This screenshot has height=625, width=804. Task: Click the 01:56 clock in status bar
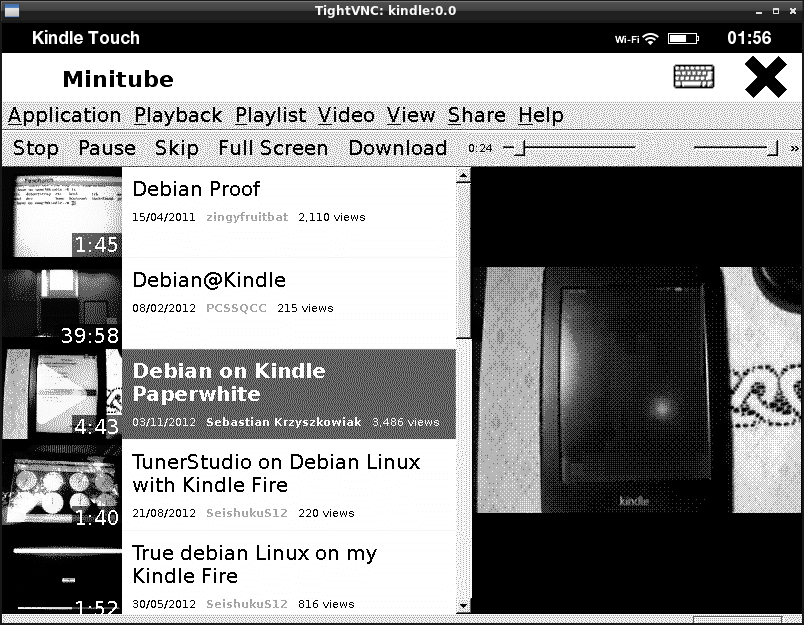(x=749, y=38)
